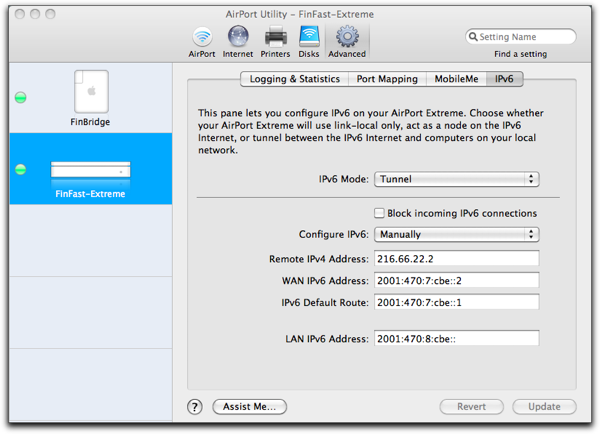
Task: Select the FinFast-Extreme device in sidebar
Action: [91, 169]
